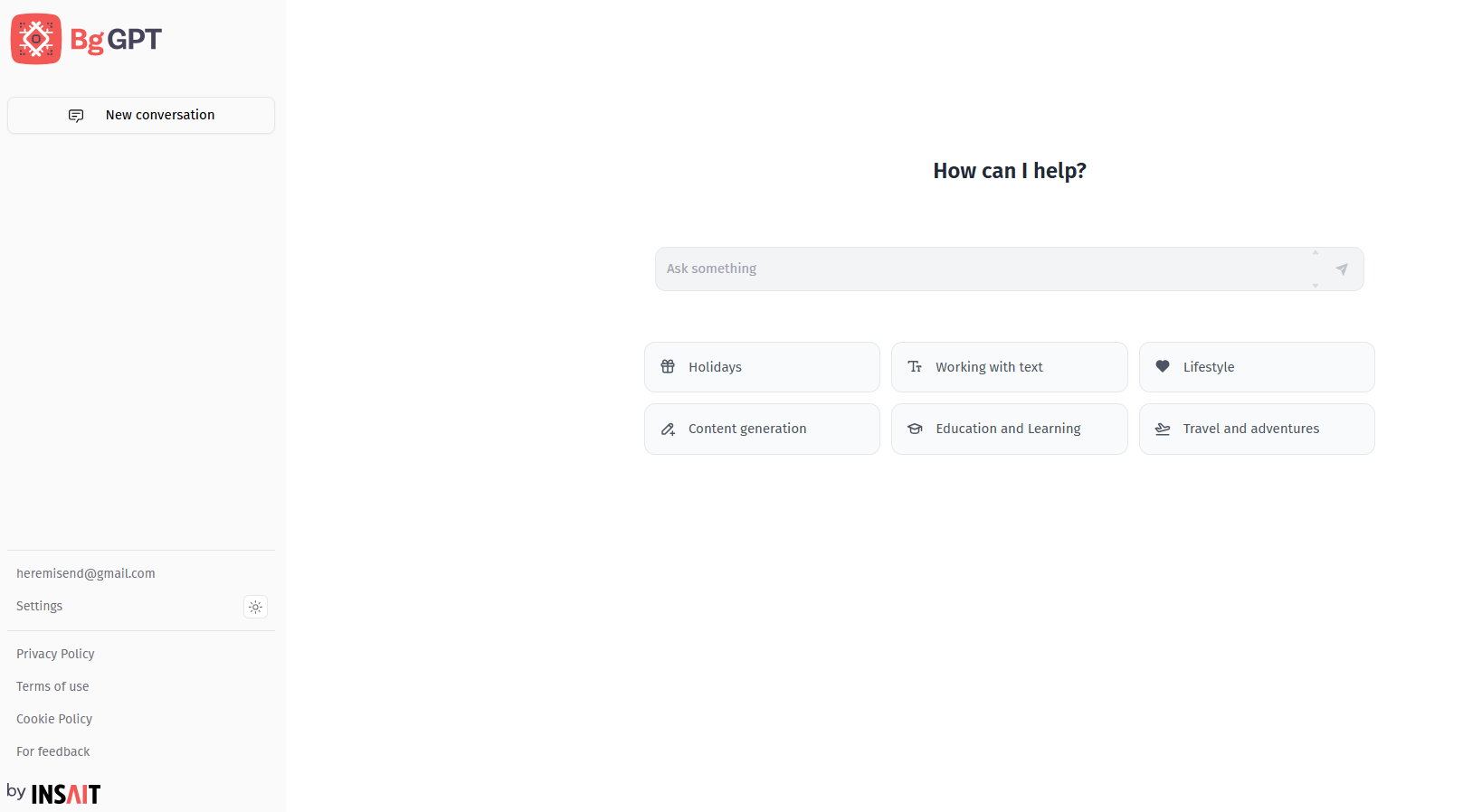Click the send message paper plane icon
Viewport: 1482px width, 812px height.
pyautogui.click(x=1342, y=269)
